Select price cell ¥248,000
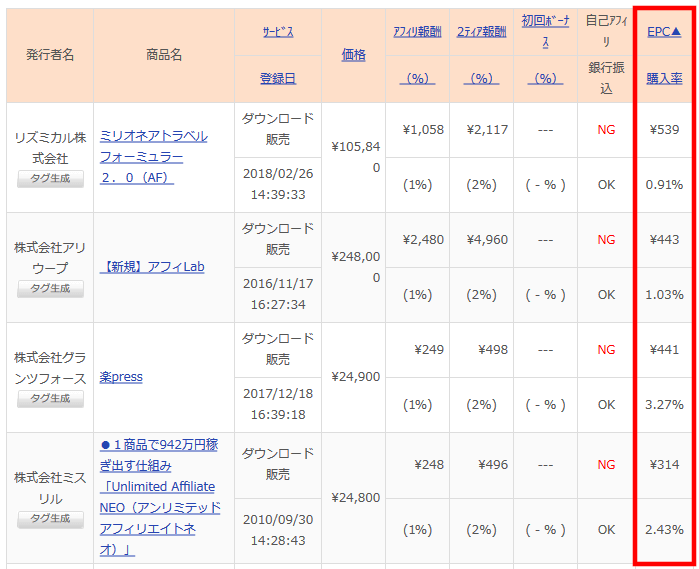Viewport: 699px width, 569px height. tap(356, 267)
